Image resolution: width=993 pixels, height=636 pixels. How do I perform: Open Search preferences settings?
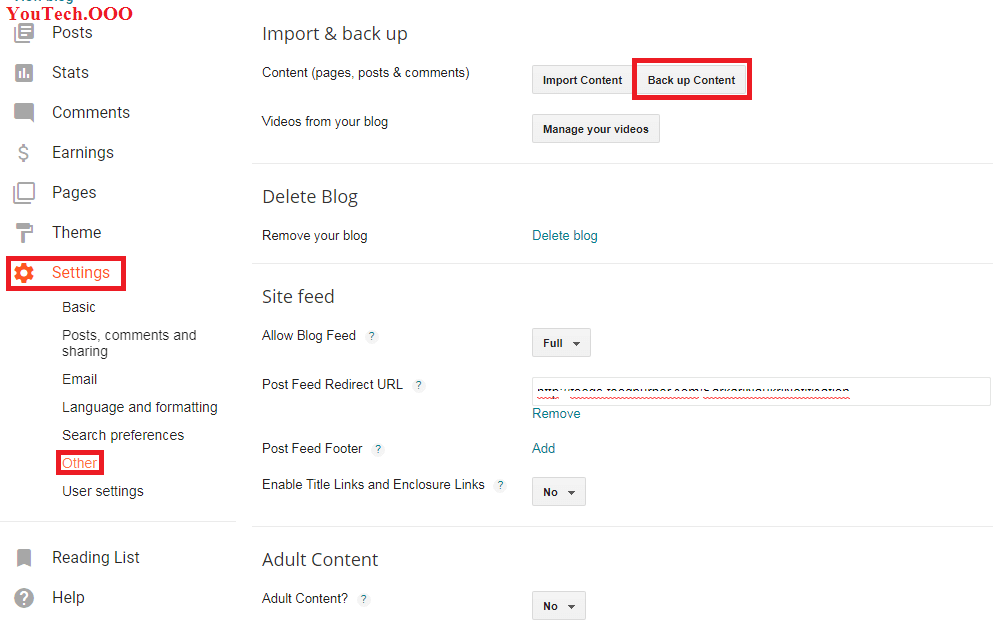(x=123, y=435)
